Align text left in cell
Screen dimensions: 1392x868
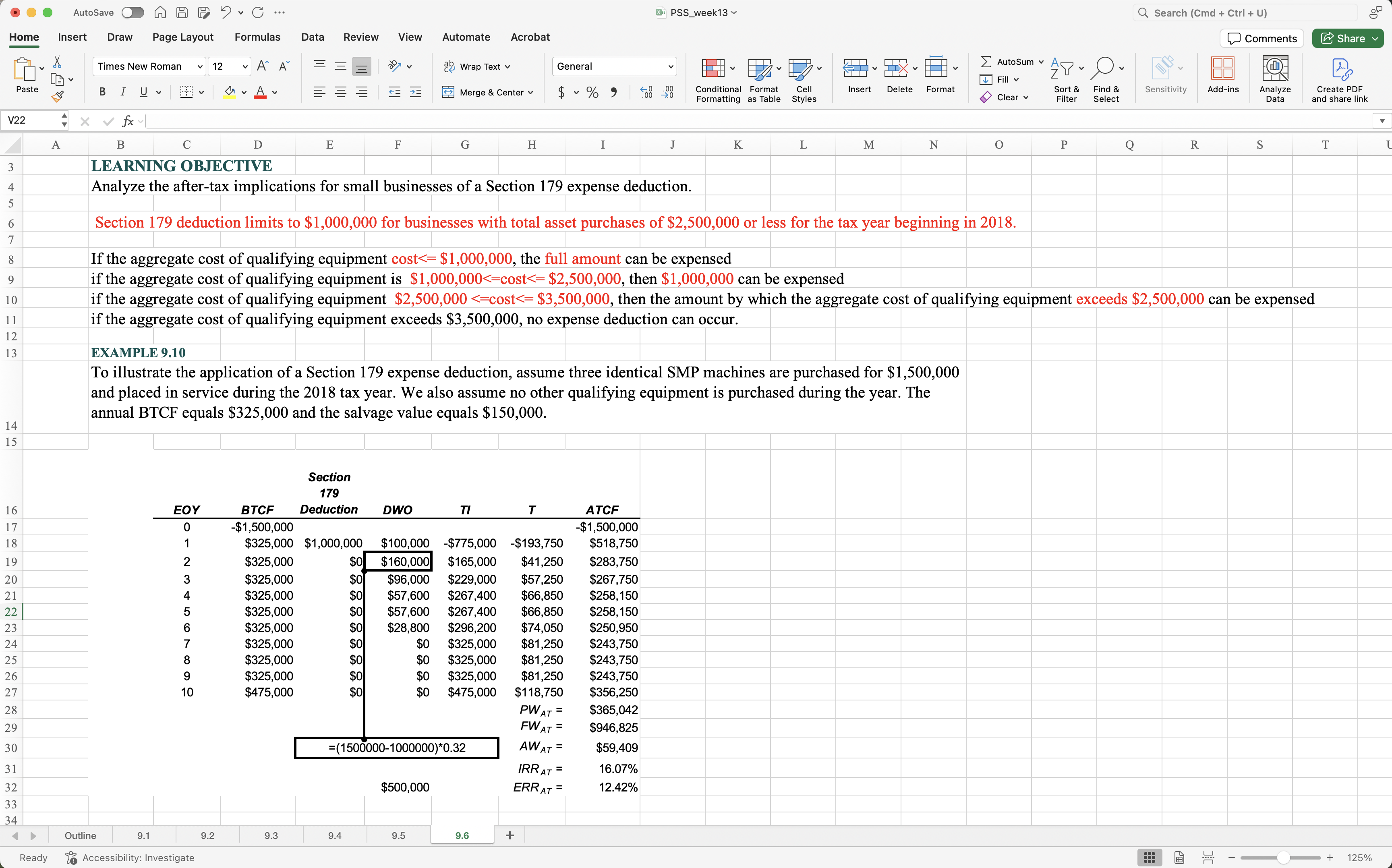tap(320, 92)
